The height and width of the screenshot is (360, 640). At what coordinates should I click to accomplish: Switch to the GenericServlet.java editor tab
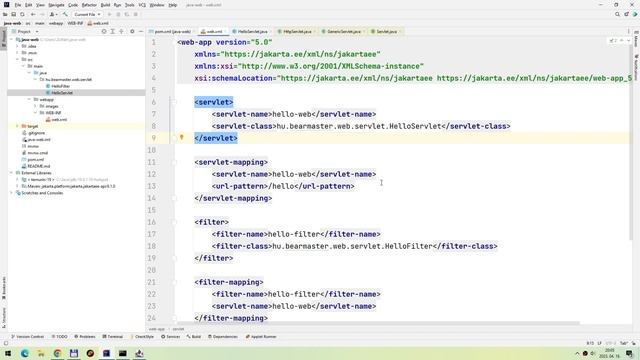point(344,31)
